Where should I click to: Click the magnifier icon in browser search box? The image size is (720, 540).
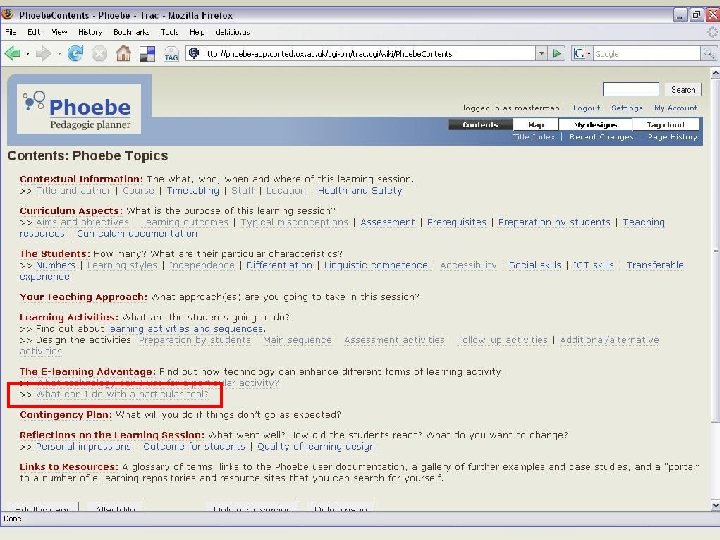point(708,54)
